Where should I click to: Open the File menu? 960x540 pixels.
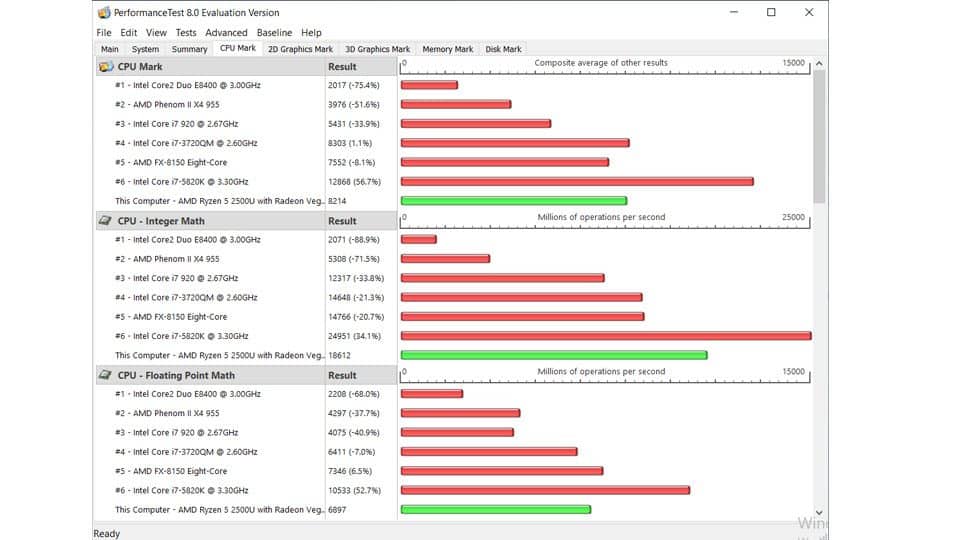[104, 32]
